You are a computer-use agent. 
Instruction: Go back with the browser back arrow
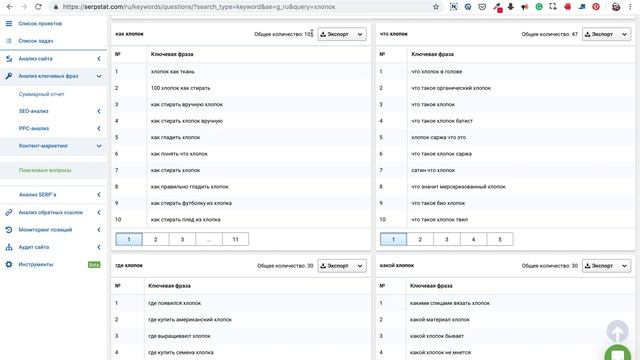point(10,7)
